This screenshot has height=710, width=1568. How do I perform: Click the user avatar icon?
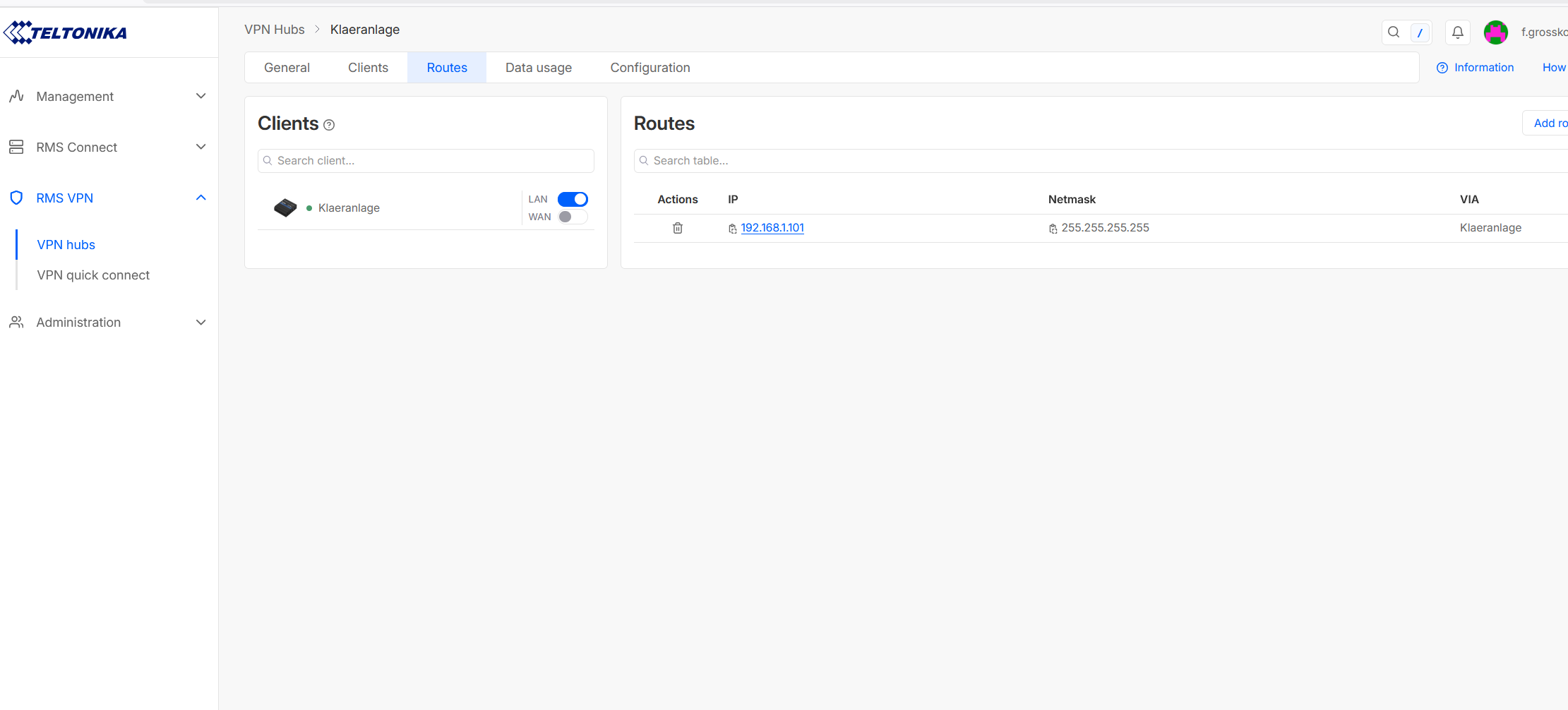click(1495, 32)
